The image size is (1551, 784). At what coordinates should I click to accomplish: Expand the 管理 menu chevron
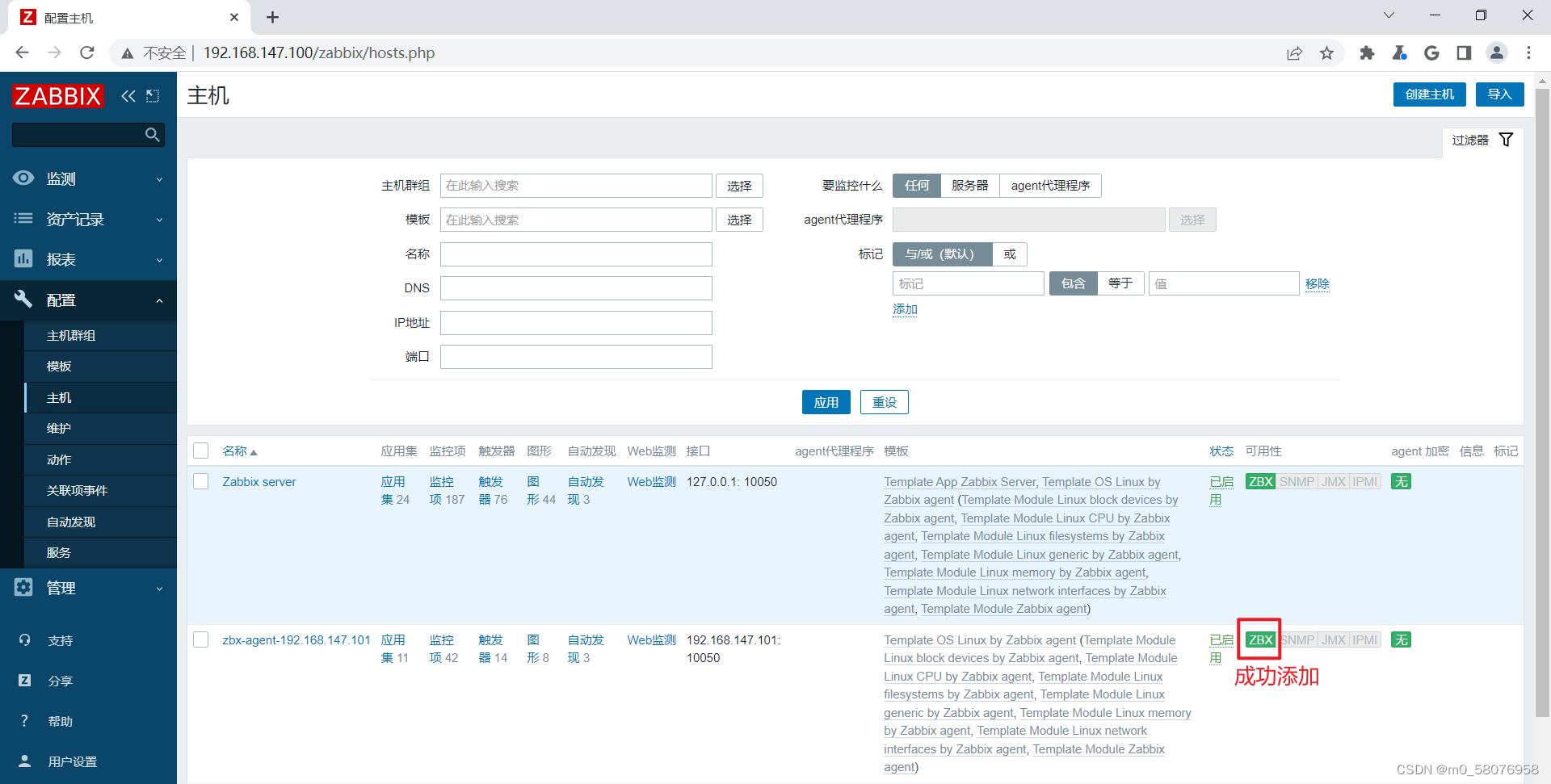[159, 589]
